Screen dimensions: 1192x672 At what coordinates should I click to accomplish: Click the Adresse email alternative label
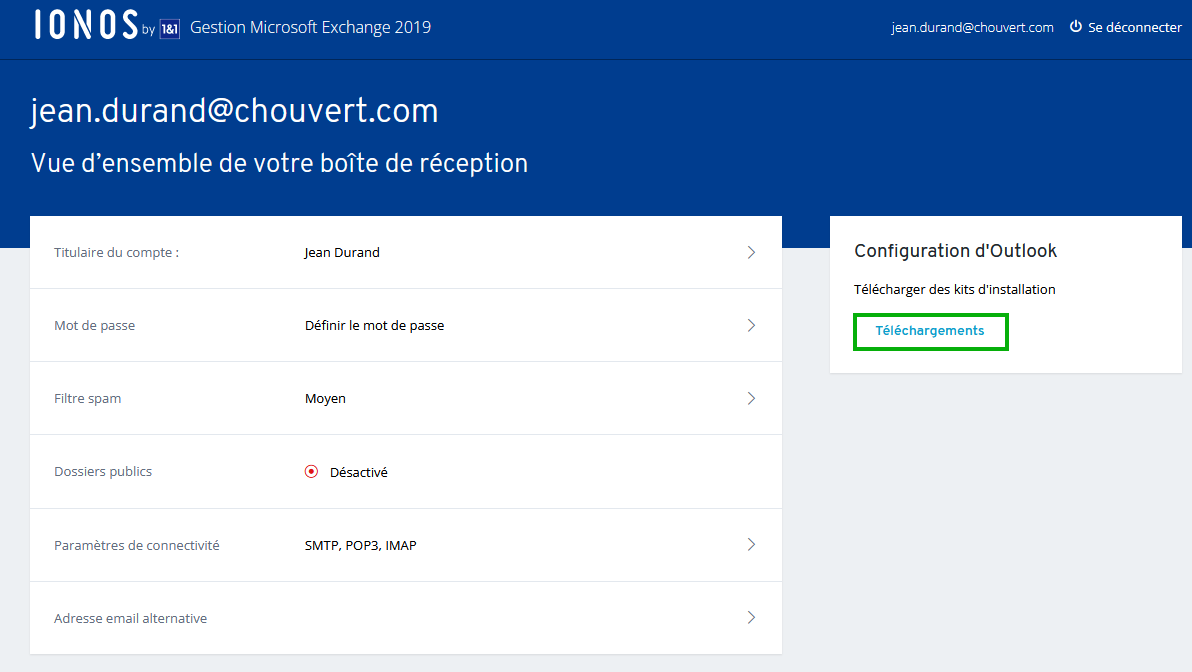tap(130, 618)
